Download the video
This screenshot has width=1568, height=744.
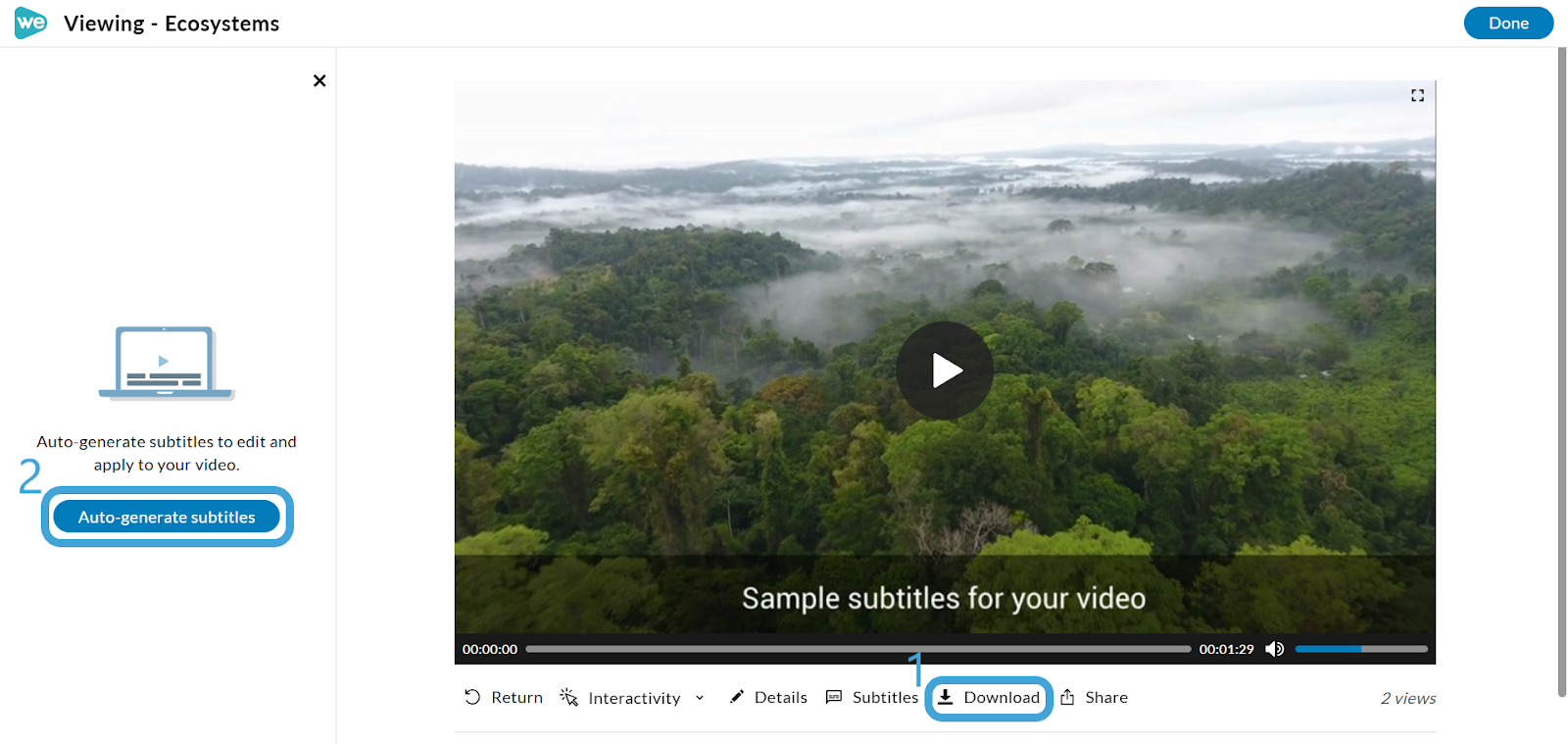(989, 697)
